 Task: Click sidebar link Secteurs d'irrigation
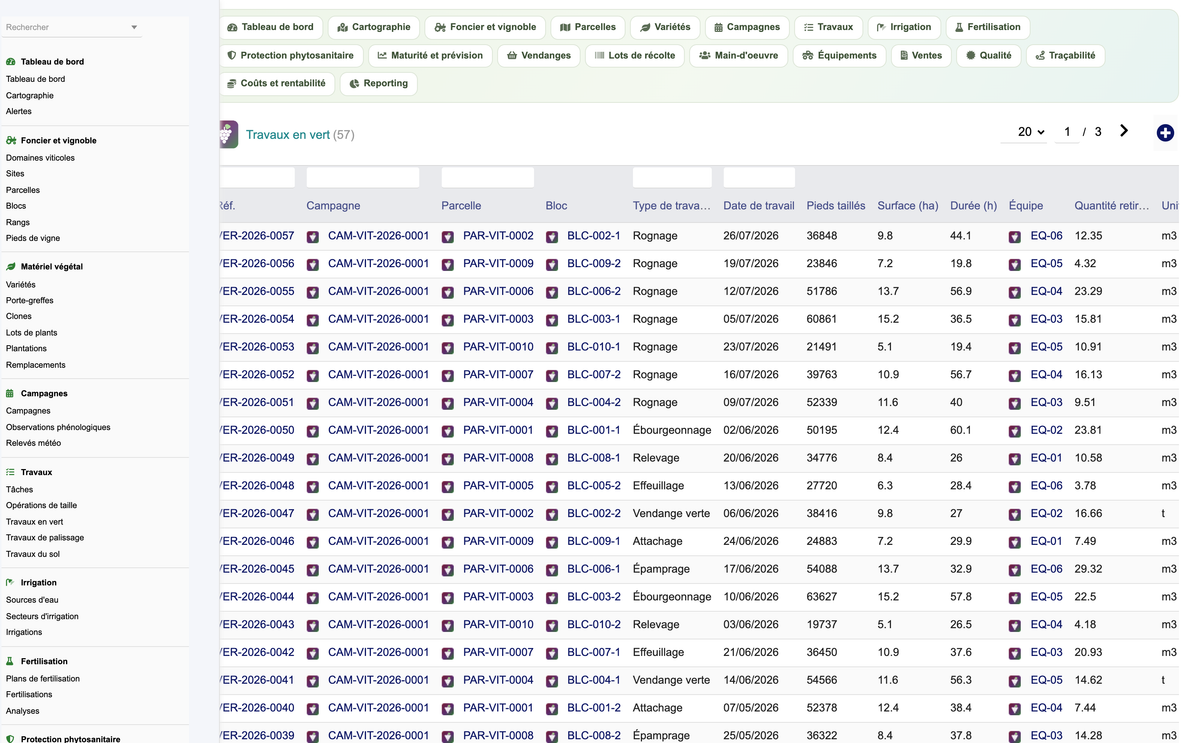coord(42,616)
